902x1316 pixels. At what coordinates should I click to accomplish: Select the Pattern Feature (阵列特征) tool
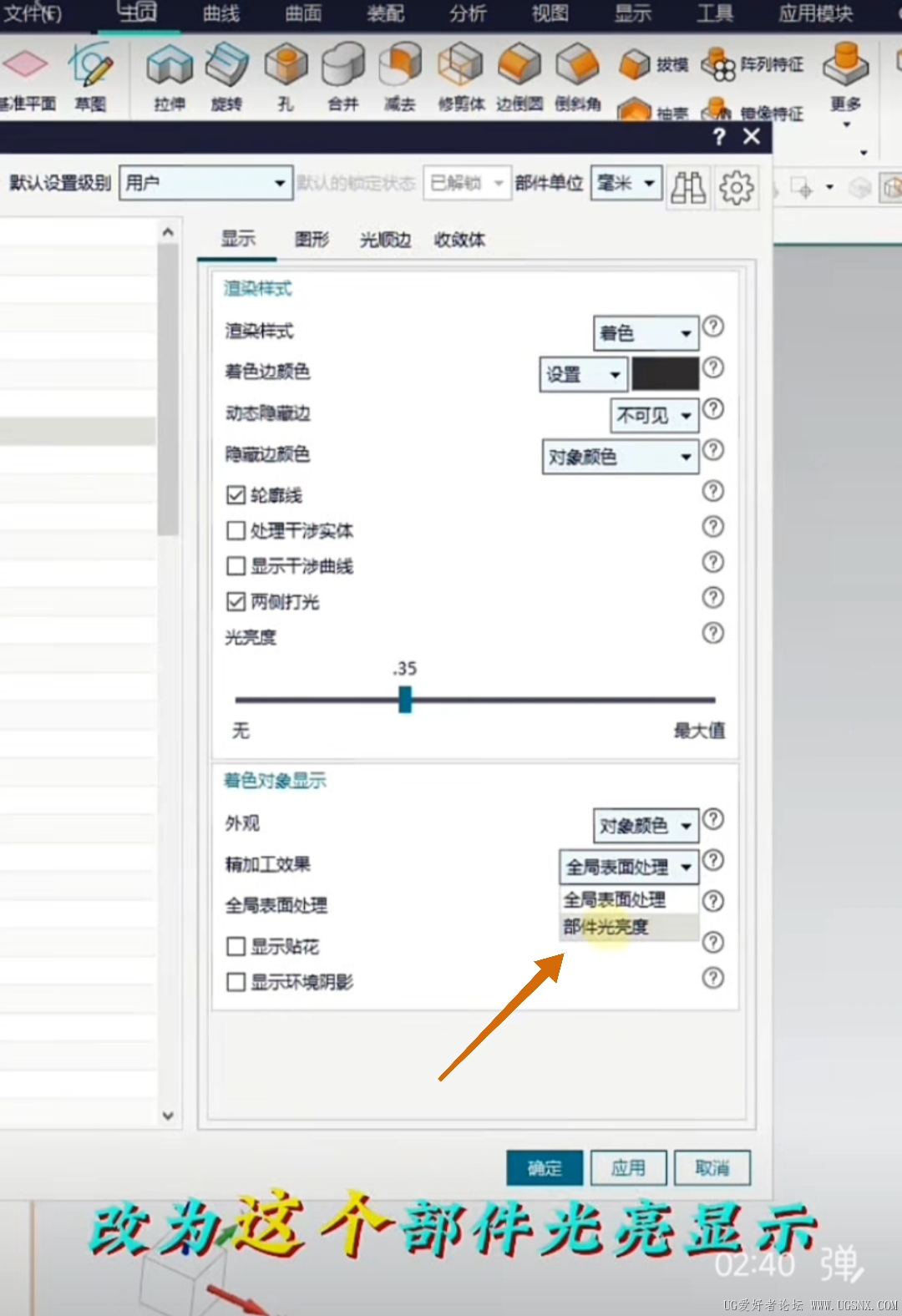[752, 64]
